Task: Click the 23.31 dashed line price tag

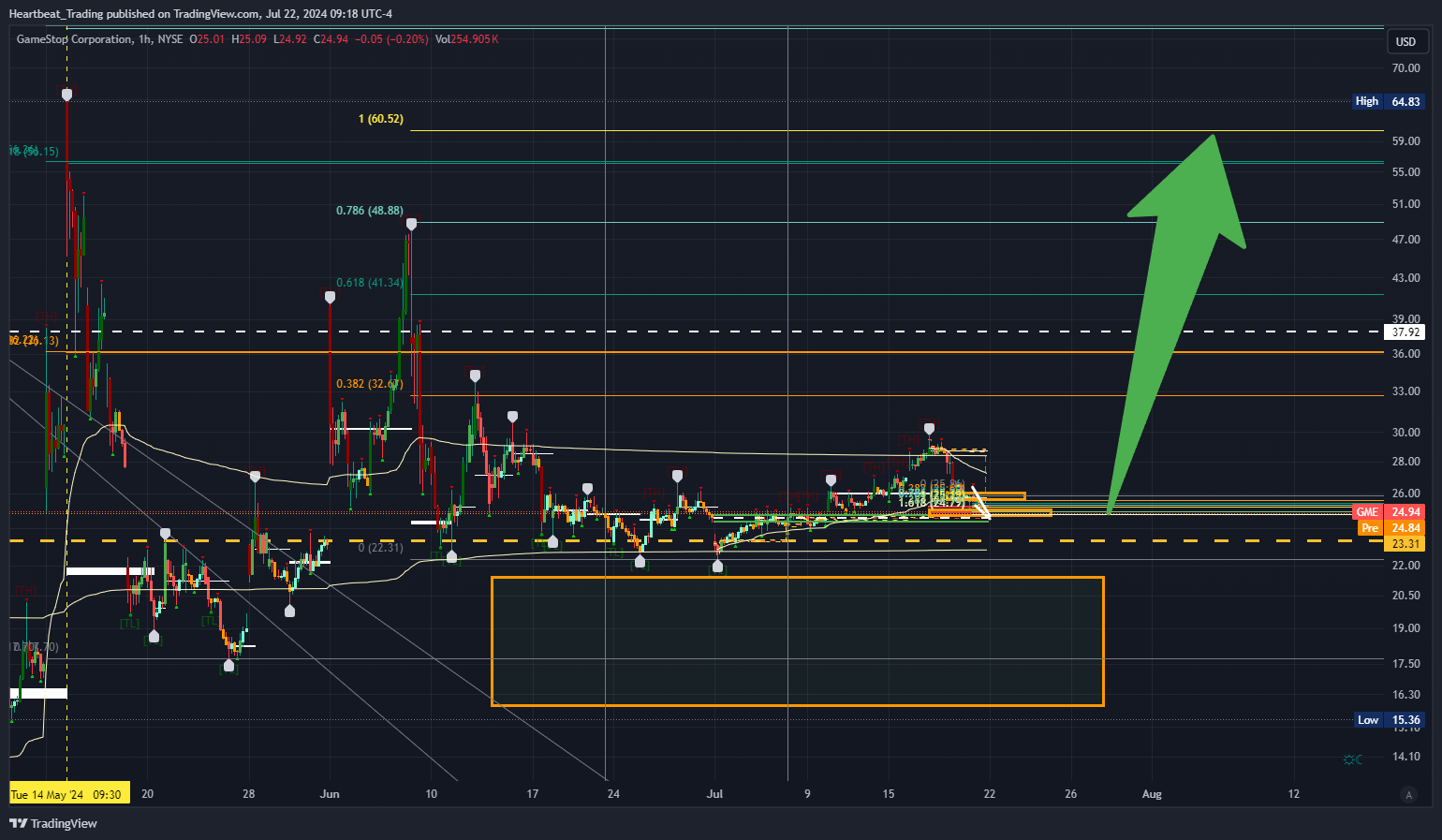Action: click(x=1405, y=544)
